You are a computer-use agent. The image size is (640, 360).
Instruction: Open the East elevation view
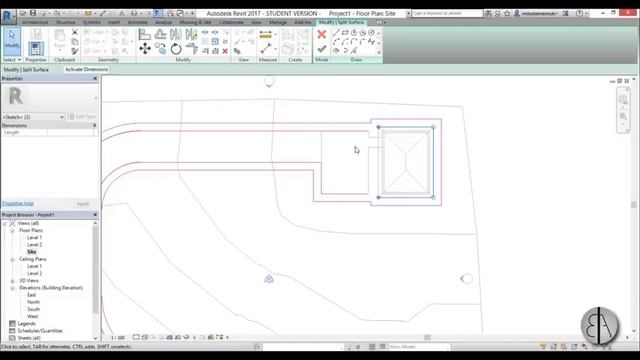pos(31,295)
